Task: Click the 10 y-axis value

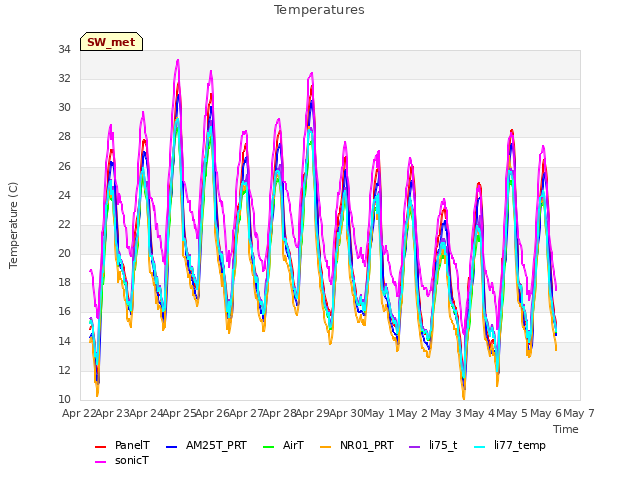Action: (x=64, y=399)
